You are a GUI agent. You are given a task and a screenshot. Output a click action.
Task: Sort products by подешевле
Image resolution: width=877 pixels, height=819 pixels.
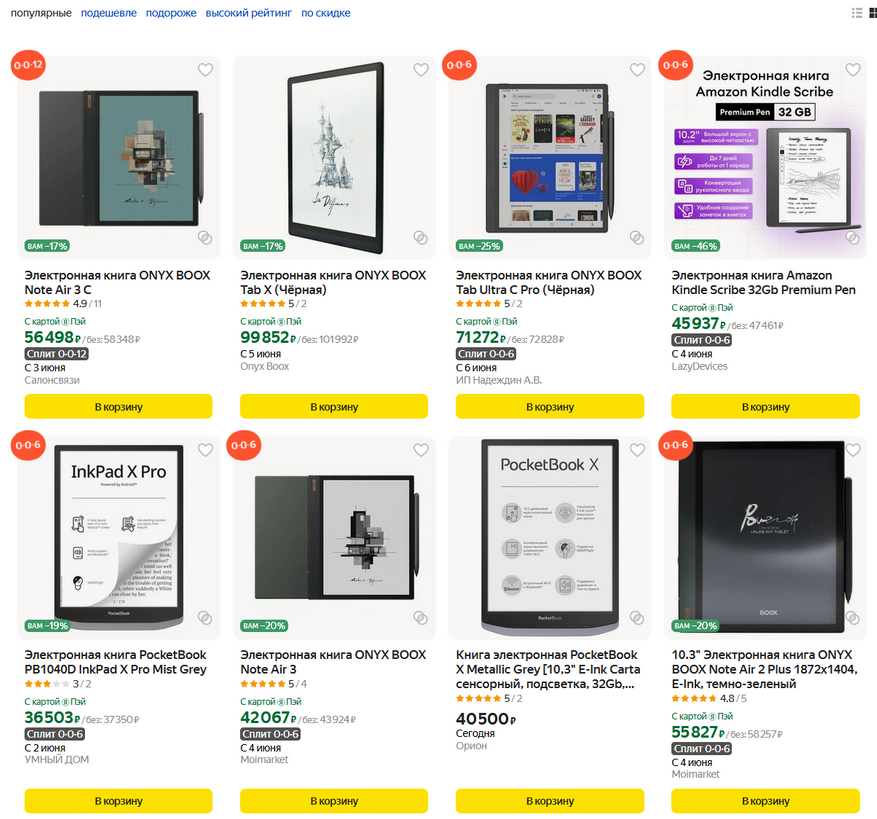pos(109,13)
